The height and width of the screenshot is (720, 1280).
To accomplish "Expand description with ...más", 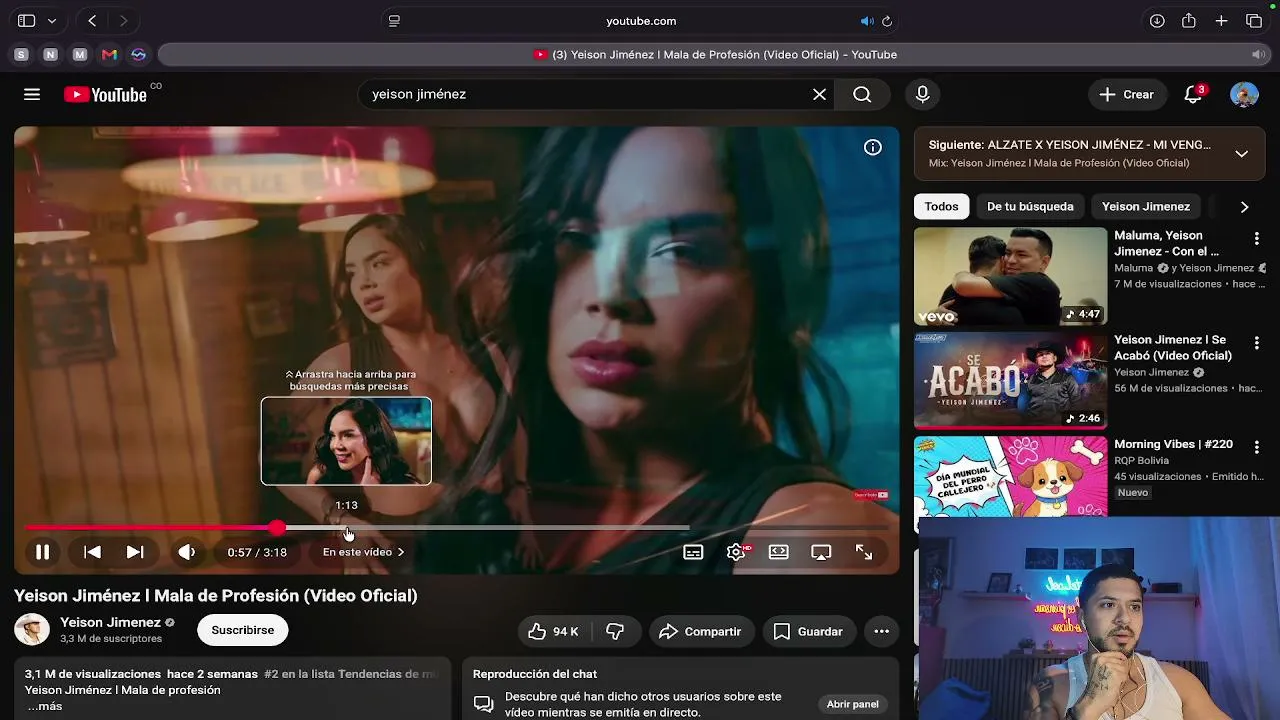I will click(44, 706).
